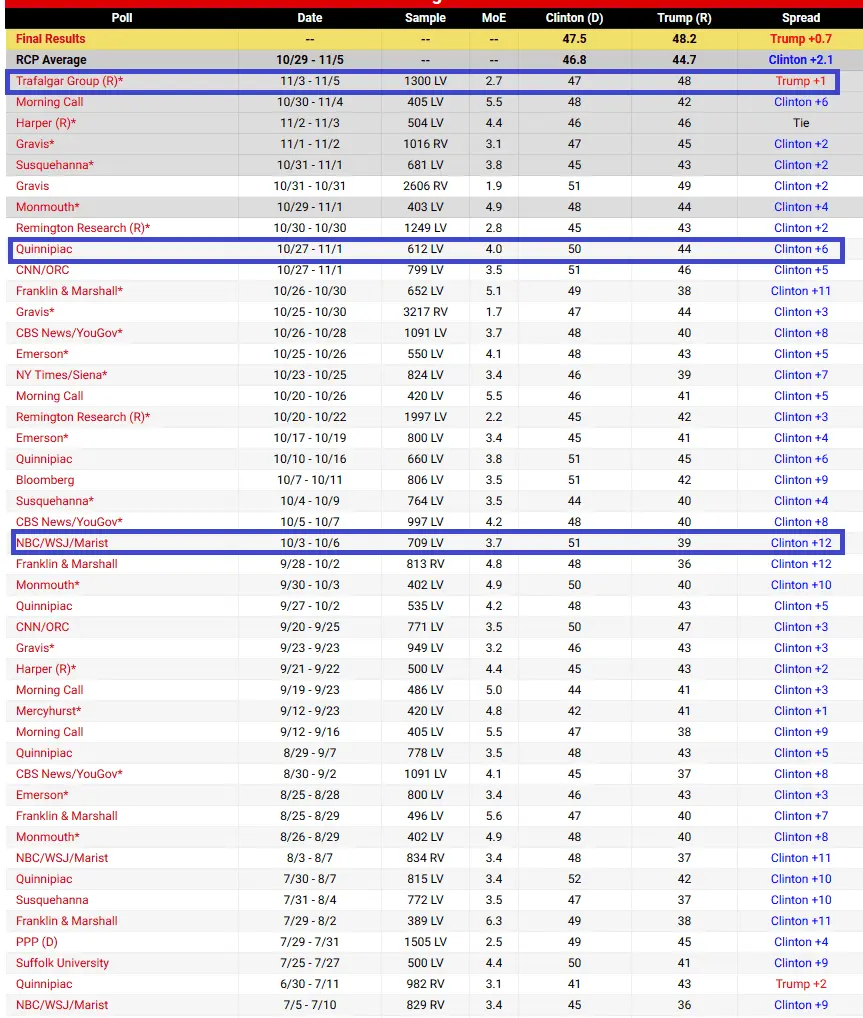Viewport: 863px width, 1018px height.
Task: Select the 46.8 RCP average value
Action: click(574, 60)
